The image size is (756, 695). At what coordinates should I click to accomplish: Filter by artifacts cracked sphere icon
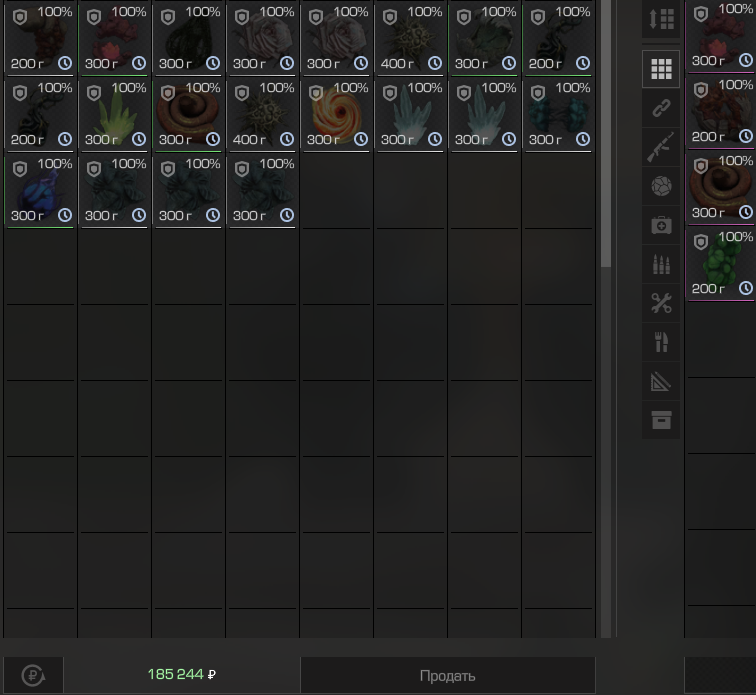tap(661, 186)
